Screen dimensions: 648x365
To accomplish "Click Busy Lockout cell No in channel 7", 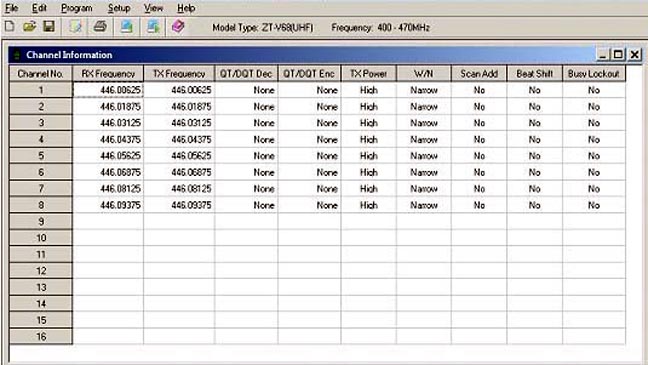I will [594, 188].
